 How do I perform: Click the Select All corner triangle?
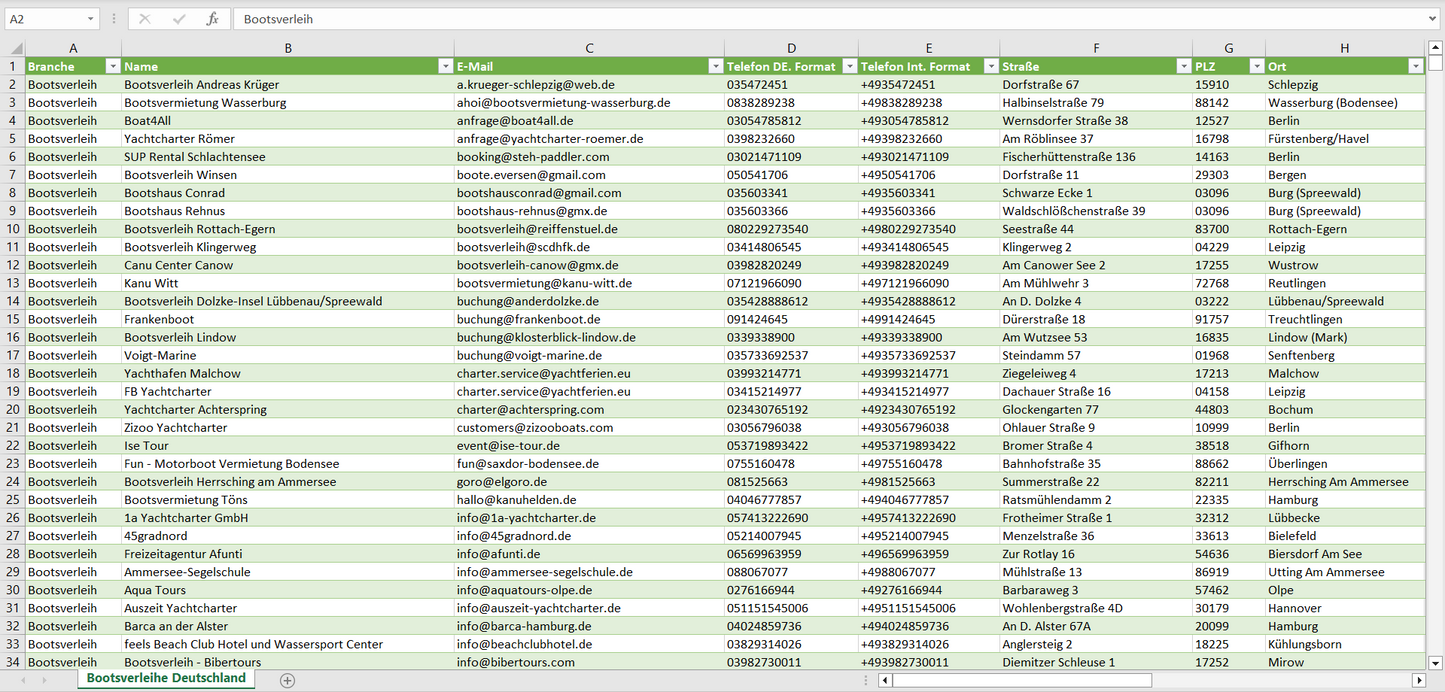point(16,48)
